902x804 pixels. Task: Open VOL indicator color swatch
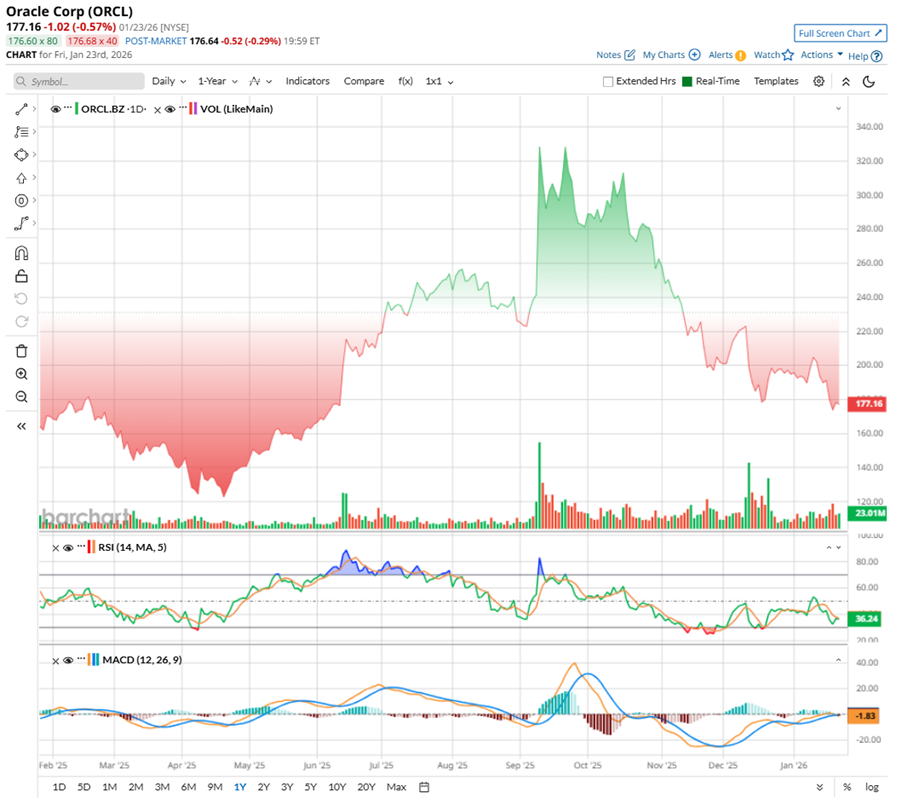(193, 109)
